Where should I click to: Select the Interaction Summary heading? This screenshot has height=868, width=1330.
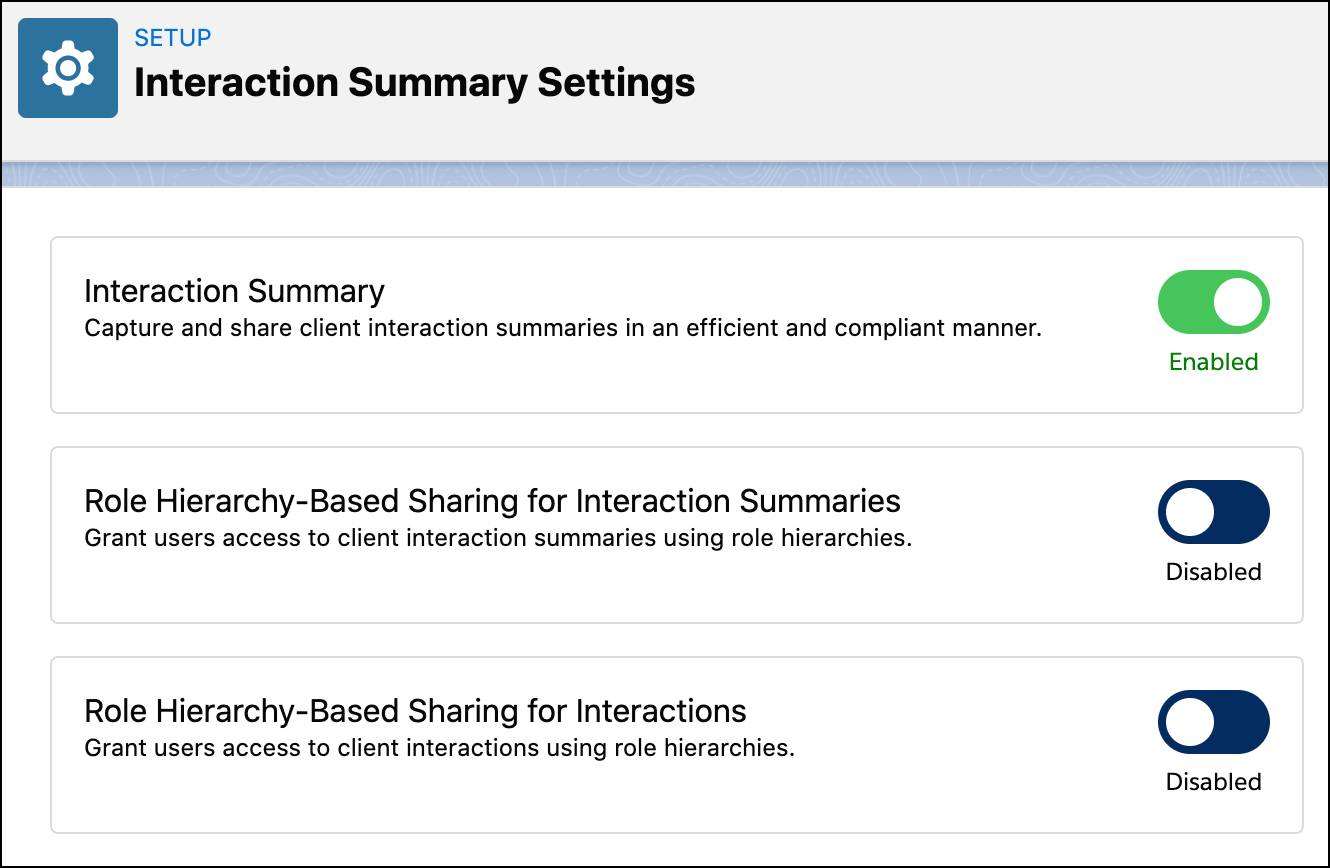234,291
